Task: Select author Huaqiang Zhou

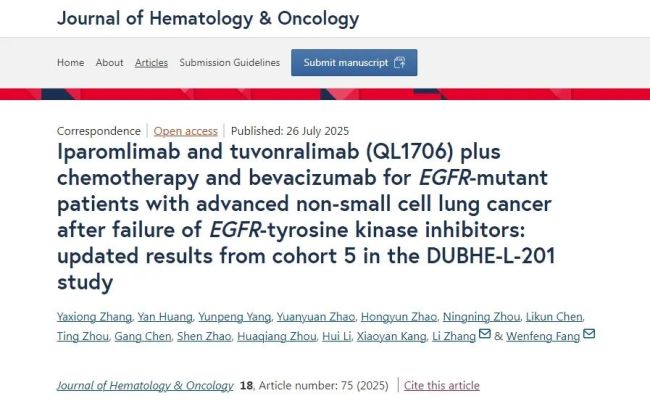Action: tap(276, 336)
